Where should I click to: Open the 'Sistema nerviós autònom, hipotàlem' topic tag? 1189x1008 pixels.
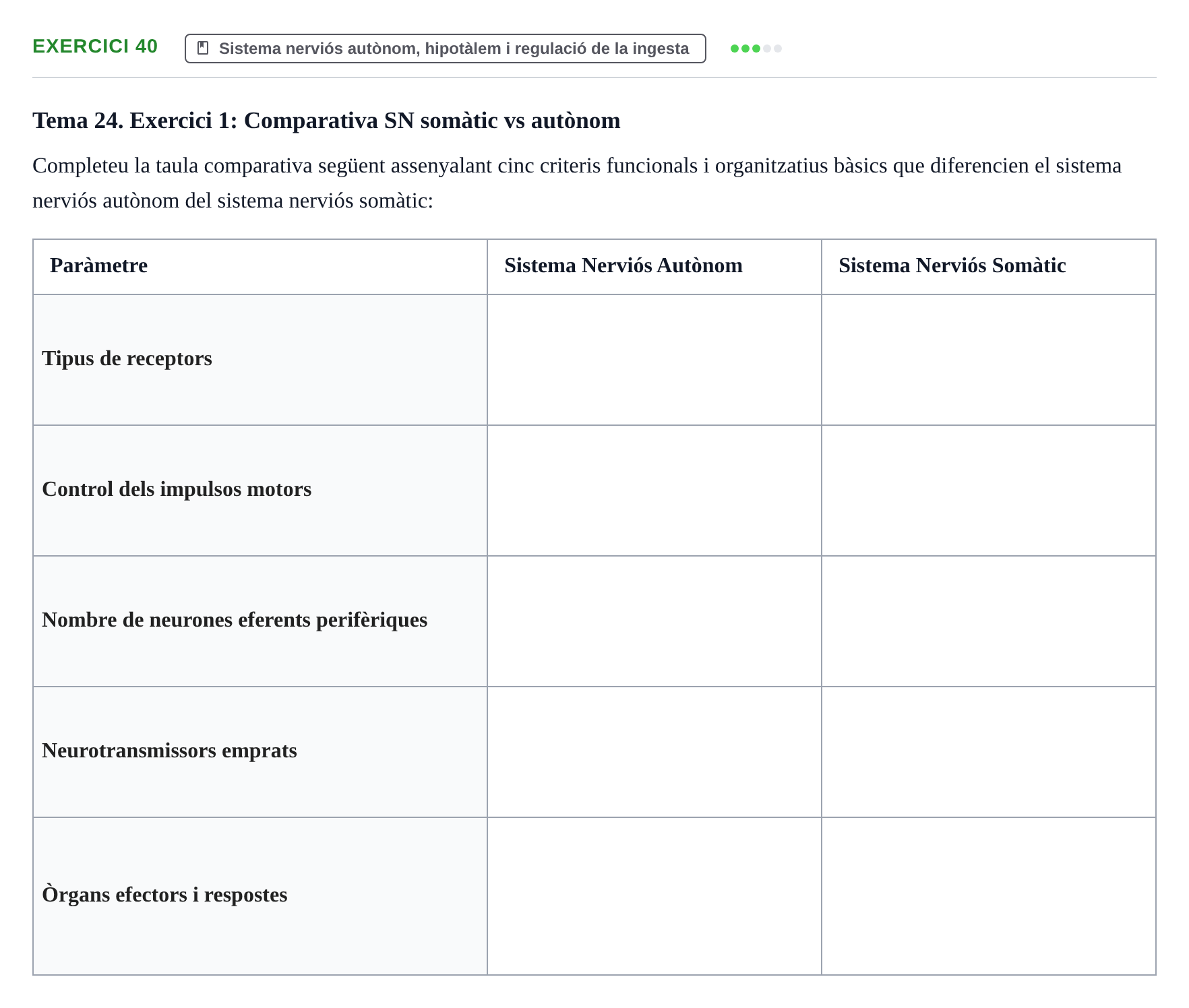(x=446, y=49)
